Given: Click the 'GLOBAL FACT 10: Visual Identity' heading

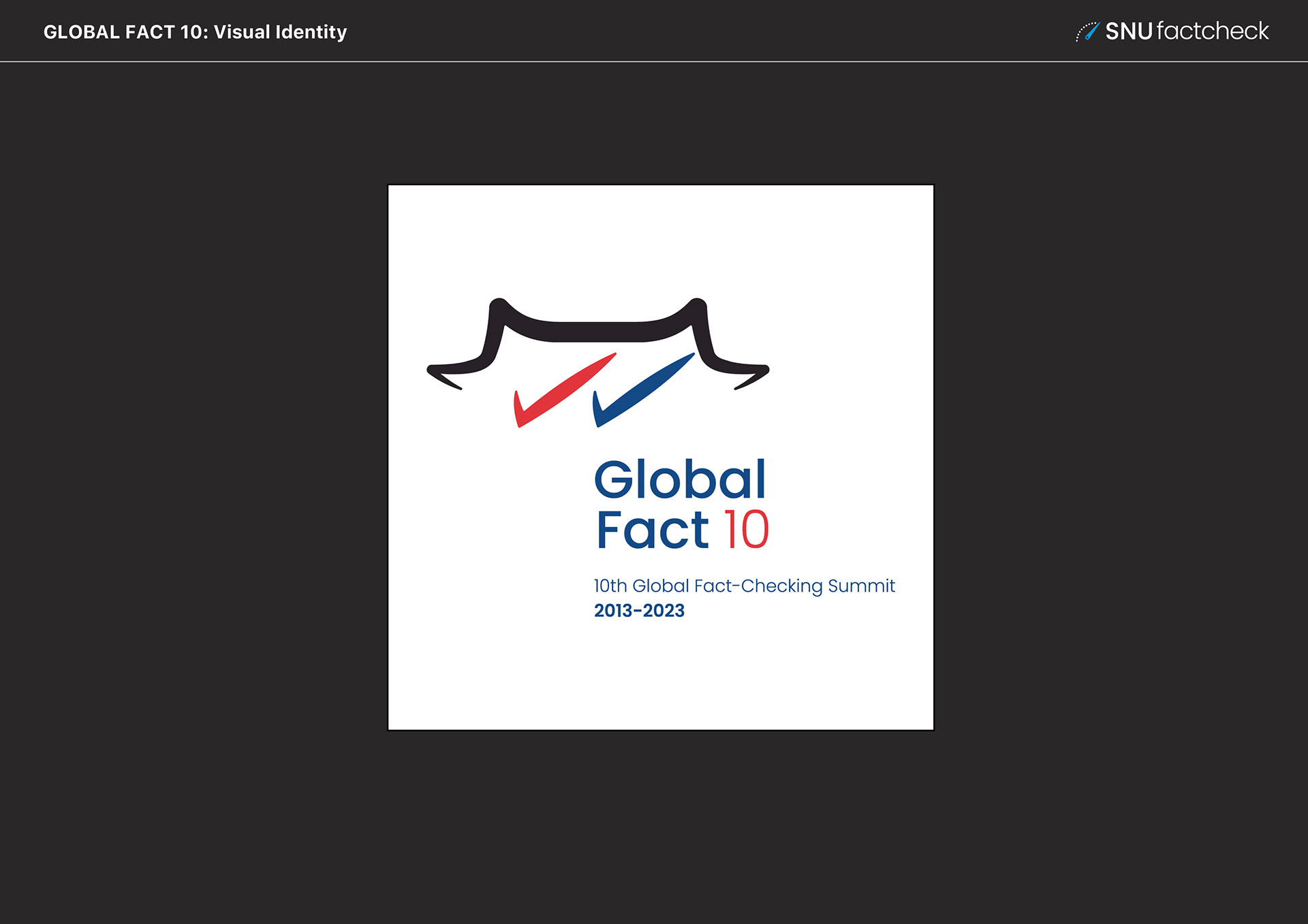Looking at the screenshot, I should tap(195, 32).
